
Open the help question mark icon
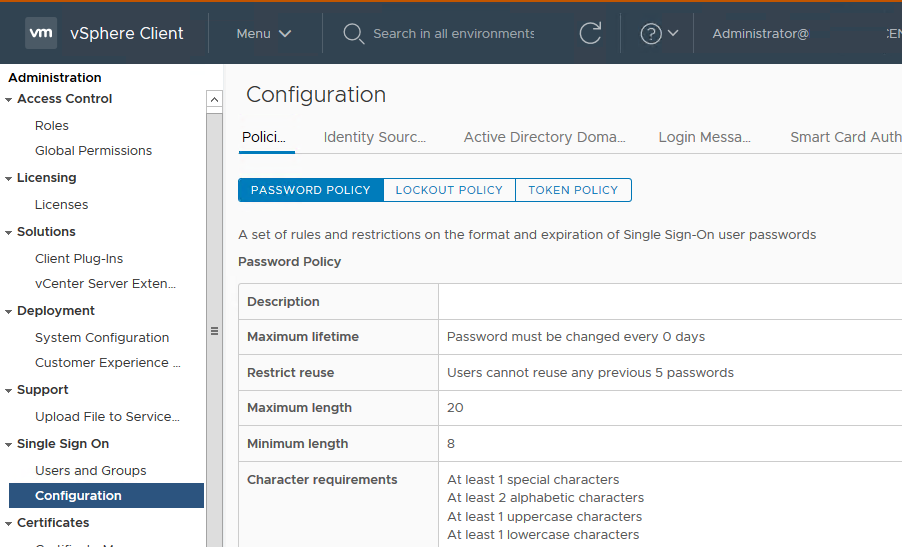pyautogui.click(x=651, y=33)
